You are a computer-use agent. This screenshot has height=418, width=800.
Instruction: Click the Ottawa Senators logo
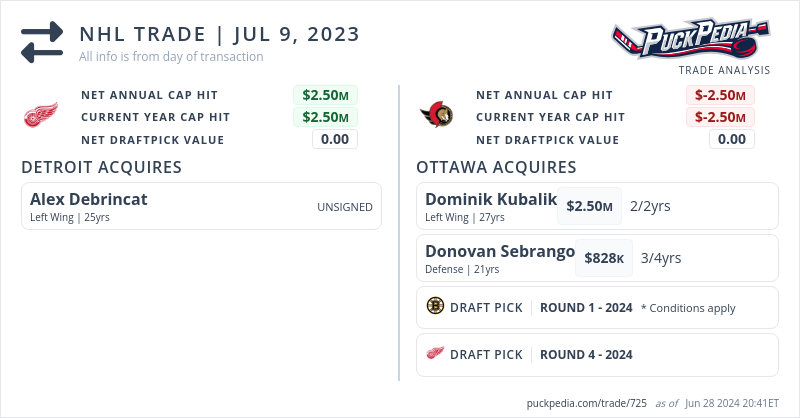pos(436,116)
